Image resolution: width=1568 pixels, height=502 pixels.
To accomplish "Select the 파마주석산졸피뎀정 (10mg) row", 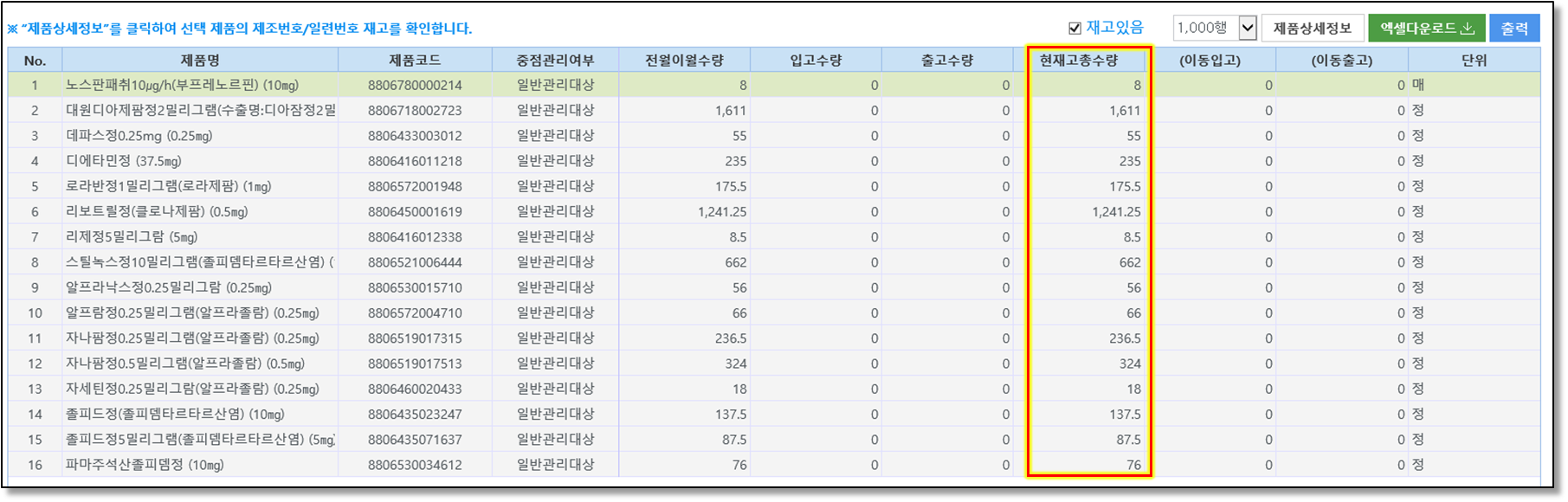I will point(145,465).
